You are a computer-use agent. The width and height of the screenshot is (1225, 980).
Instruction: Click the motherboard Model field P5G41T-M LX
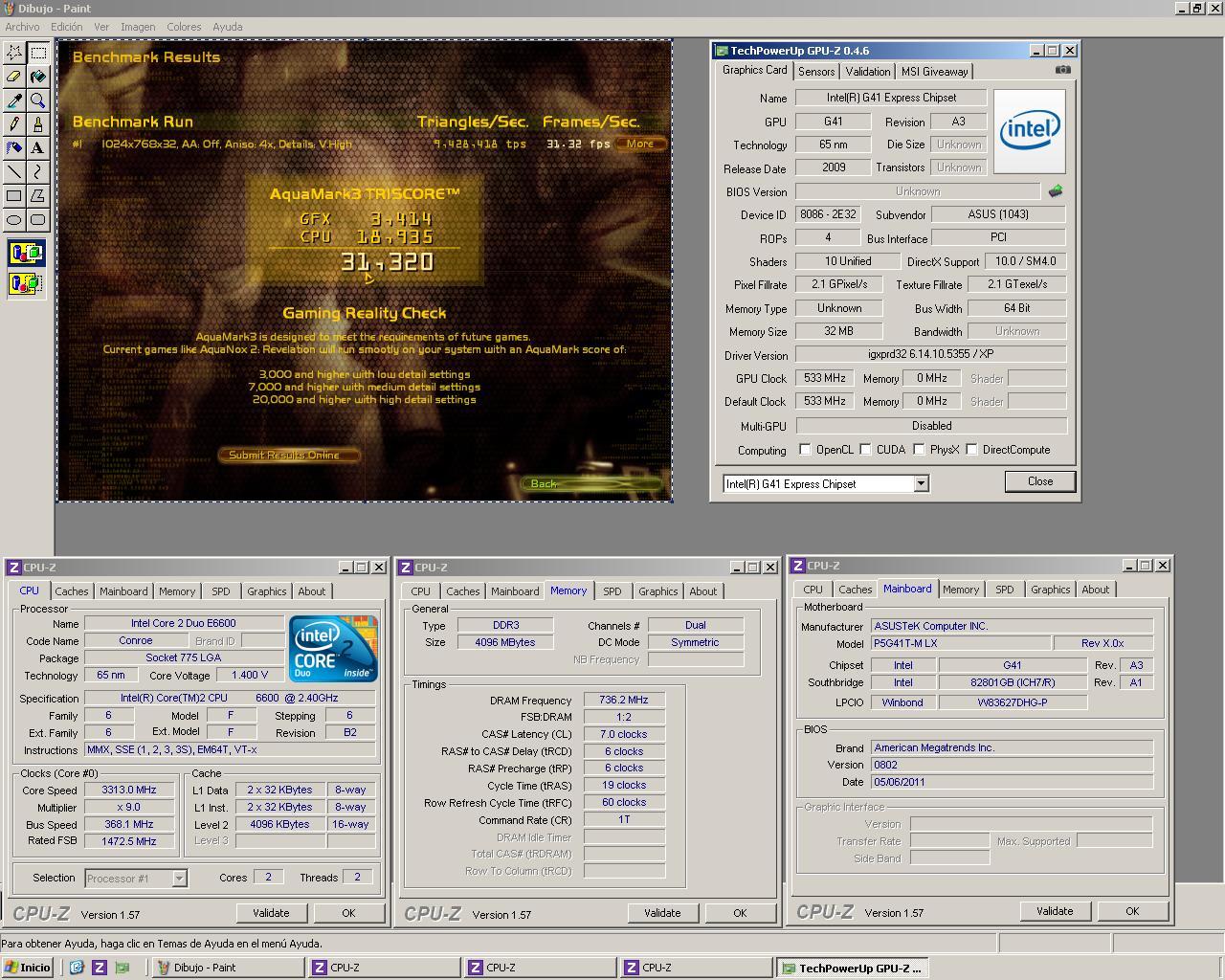960,643
